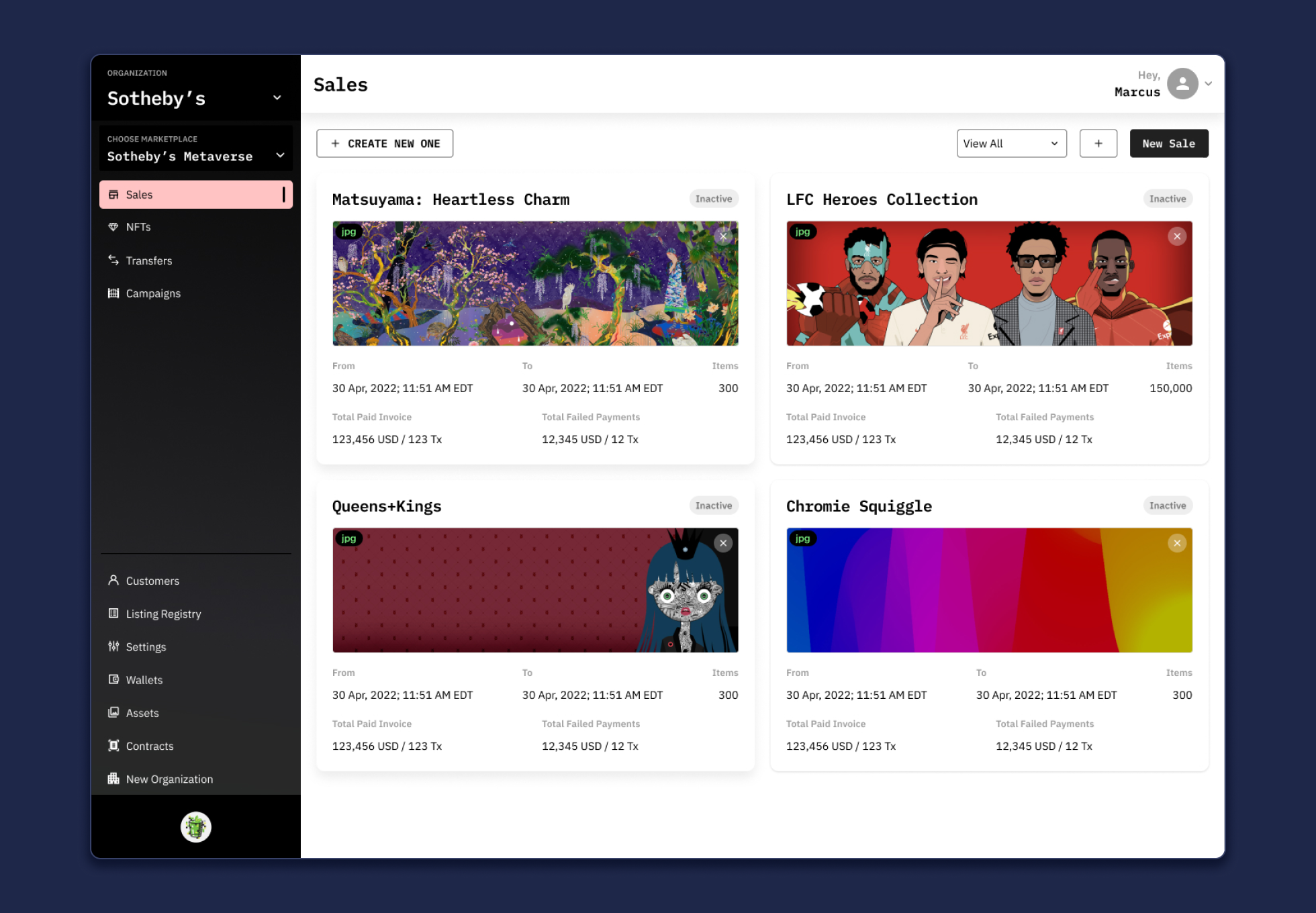Screen dimensions: 1316x913
Task: Expand the Sotheby's Metaverse marketplace dropdown
Action: pyautogui.click(x=280, y=156)
